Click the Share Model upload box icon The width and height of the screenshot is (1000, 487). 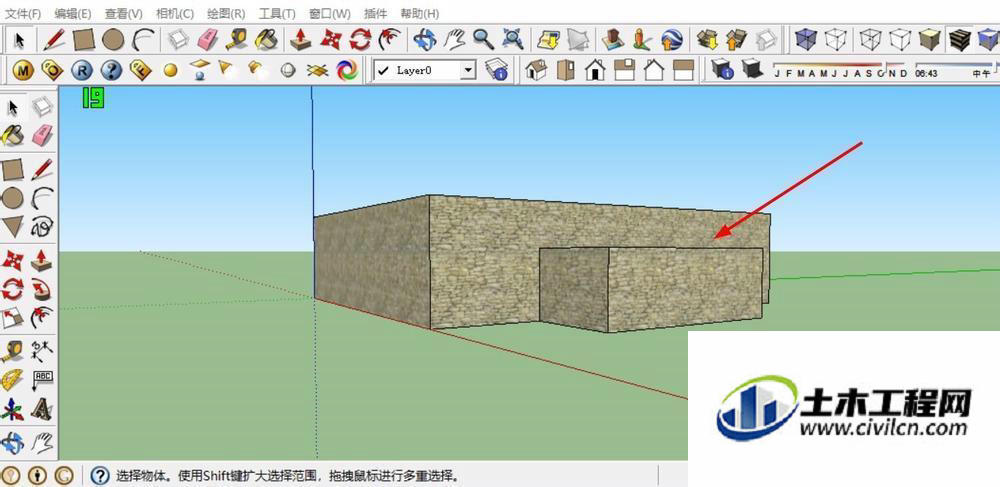coord(736,40)
